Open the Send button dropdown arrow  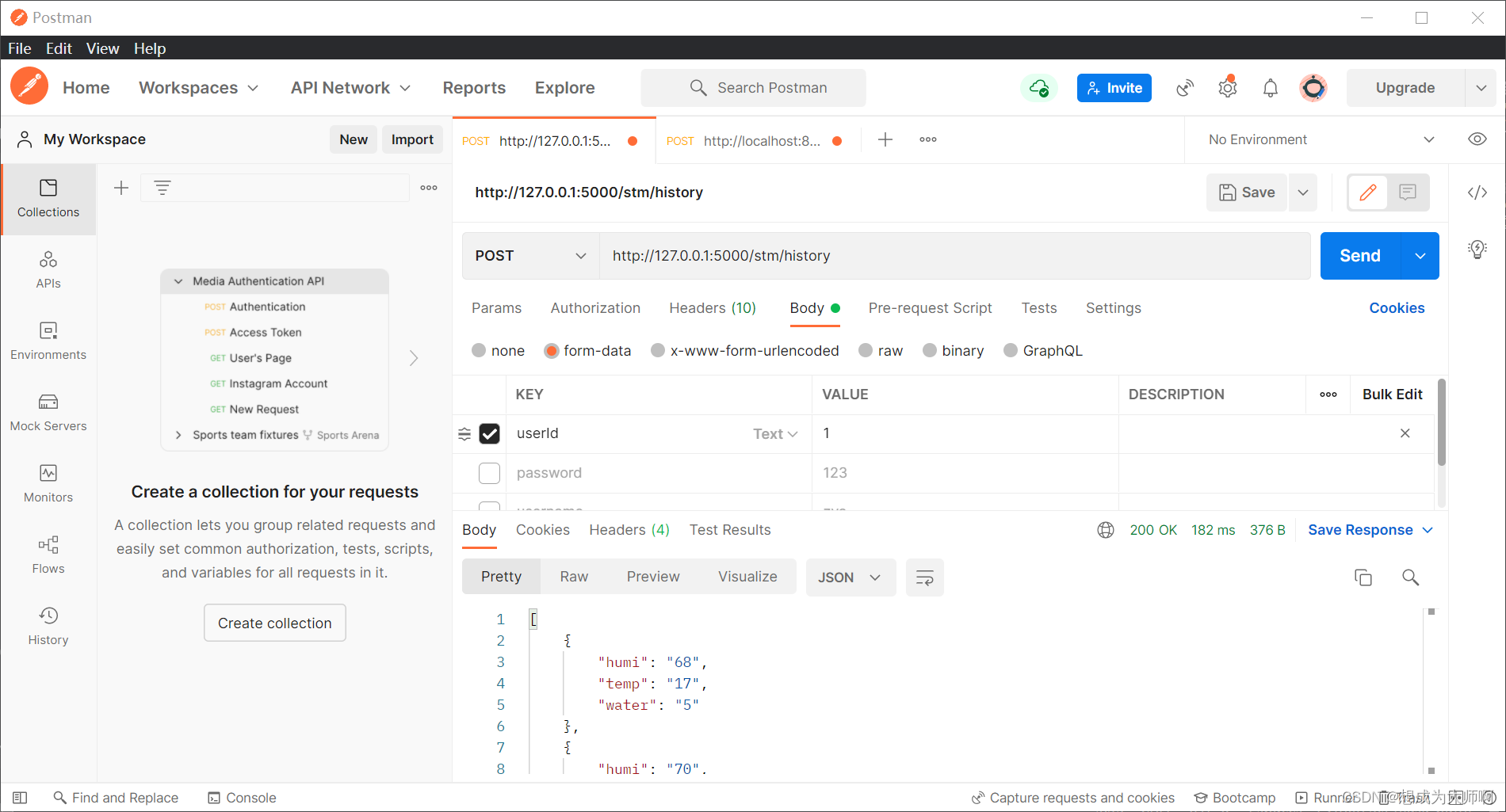(1420, 256)
